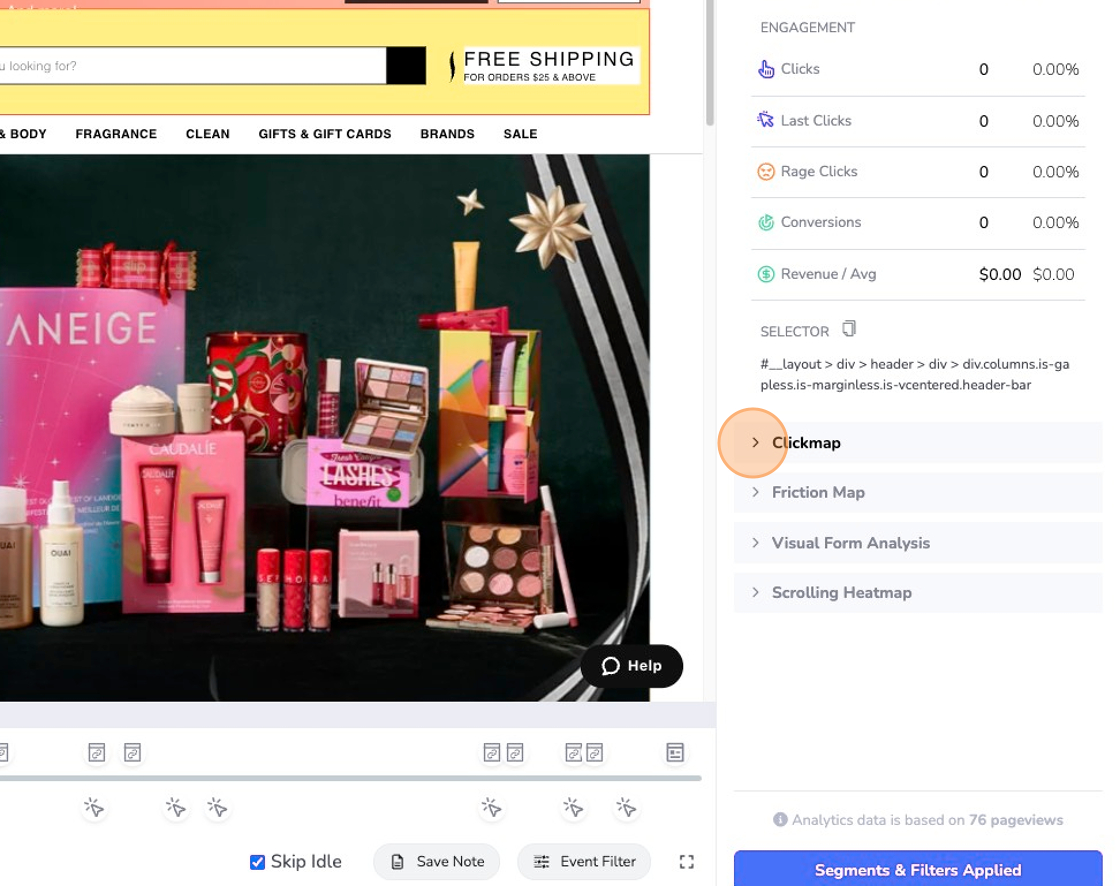The height and width of the screenshot is (886, 1120).
Task: Click the '#__layout > div > header' selector text
Action: pyautogui.click(x=915, y=374)
